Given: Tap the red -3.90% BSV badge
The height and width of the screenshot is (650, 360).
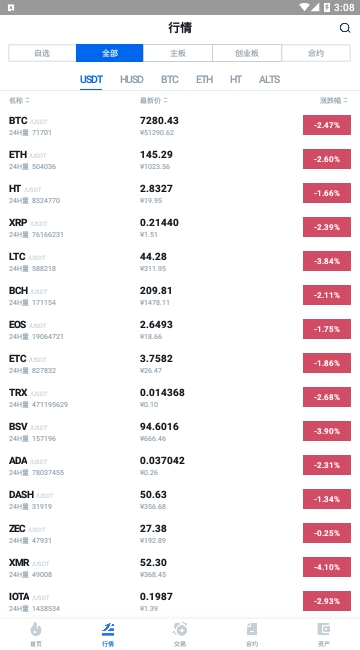Looking at the screenshot, I should (x=327, y=431).
